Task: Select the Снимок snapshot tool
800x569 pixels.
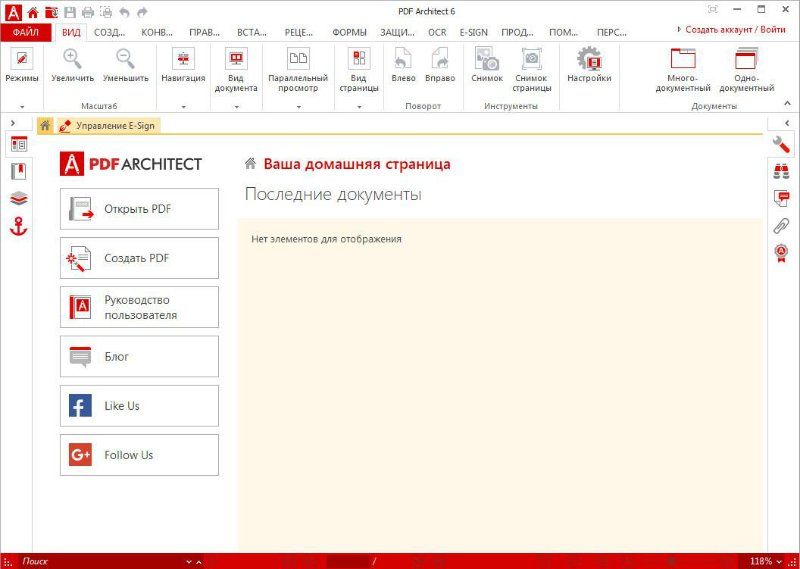Action: 487,65
